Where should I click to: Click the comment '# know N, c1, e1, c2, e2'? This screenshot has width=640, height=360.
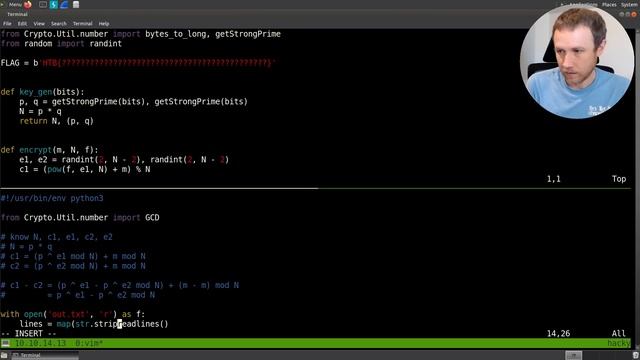(x=56, y=237)
